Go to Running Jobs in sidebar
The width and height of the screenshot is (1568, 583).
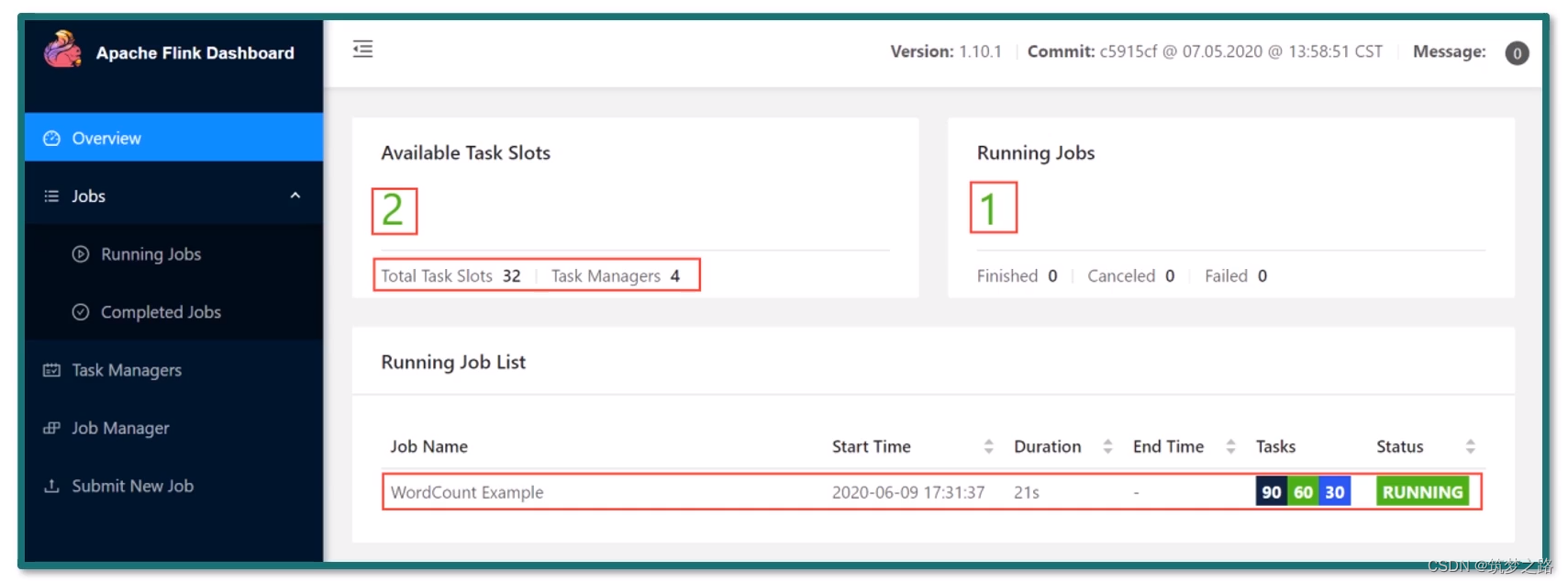pos(174,254)
